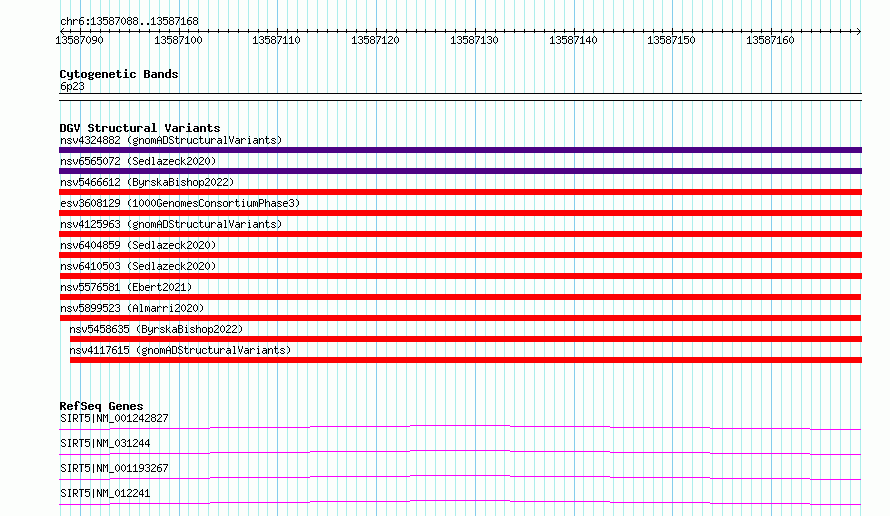The image size is (890, 516).
Task: Click the purple bar under nsv6565072
Action: click(x=460, y=171)
